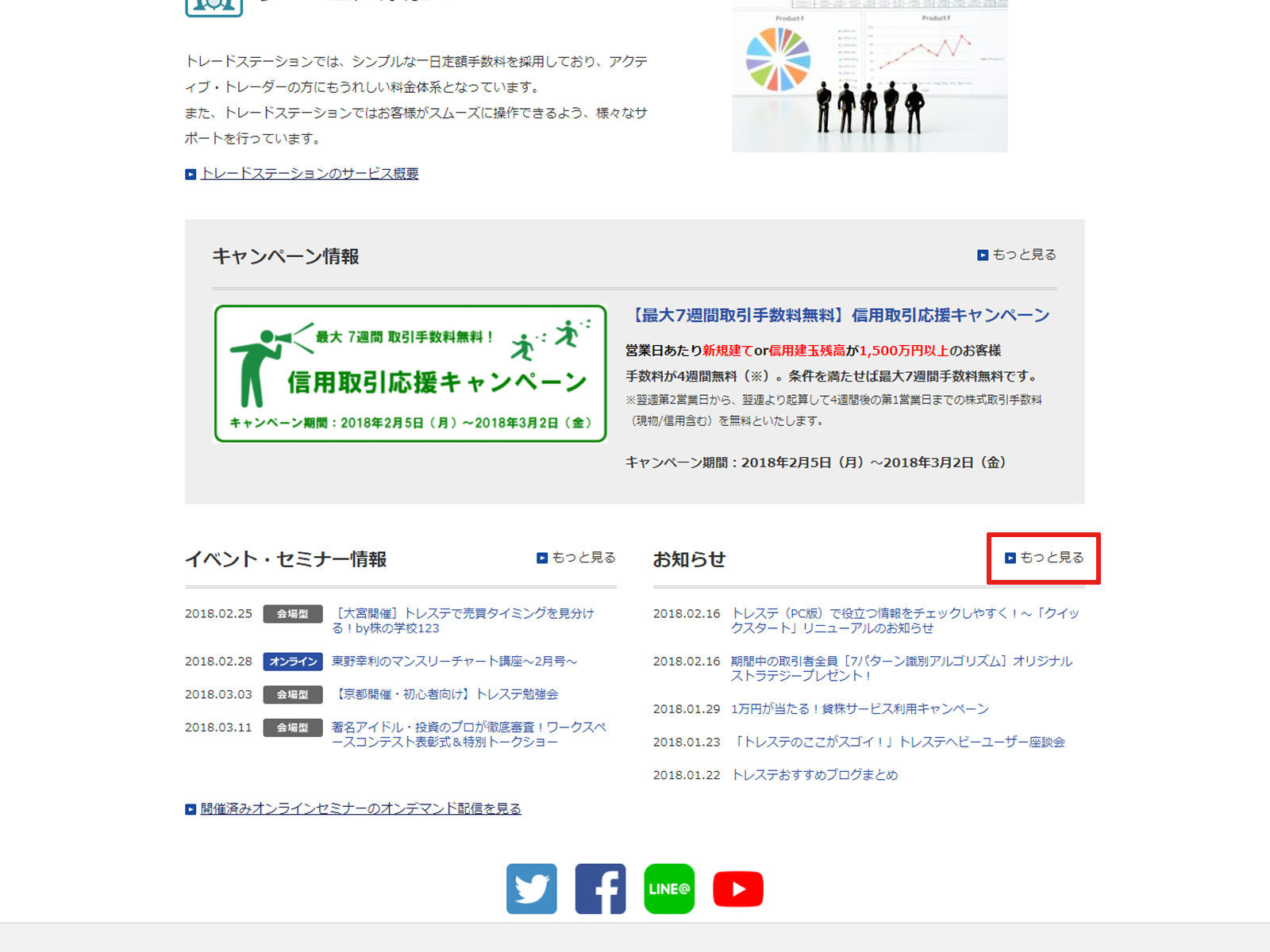Click campaign period text キャンペーン期間：2018年2月5日

coord(816,463)
